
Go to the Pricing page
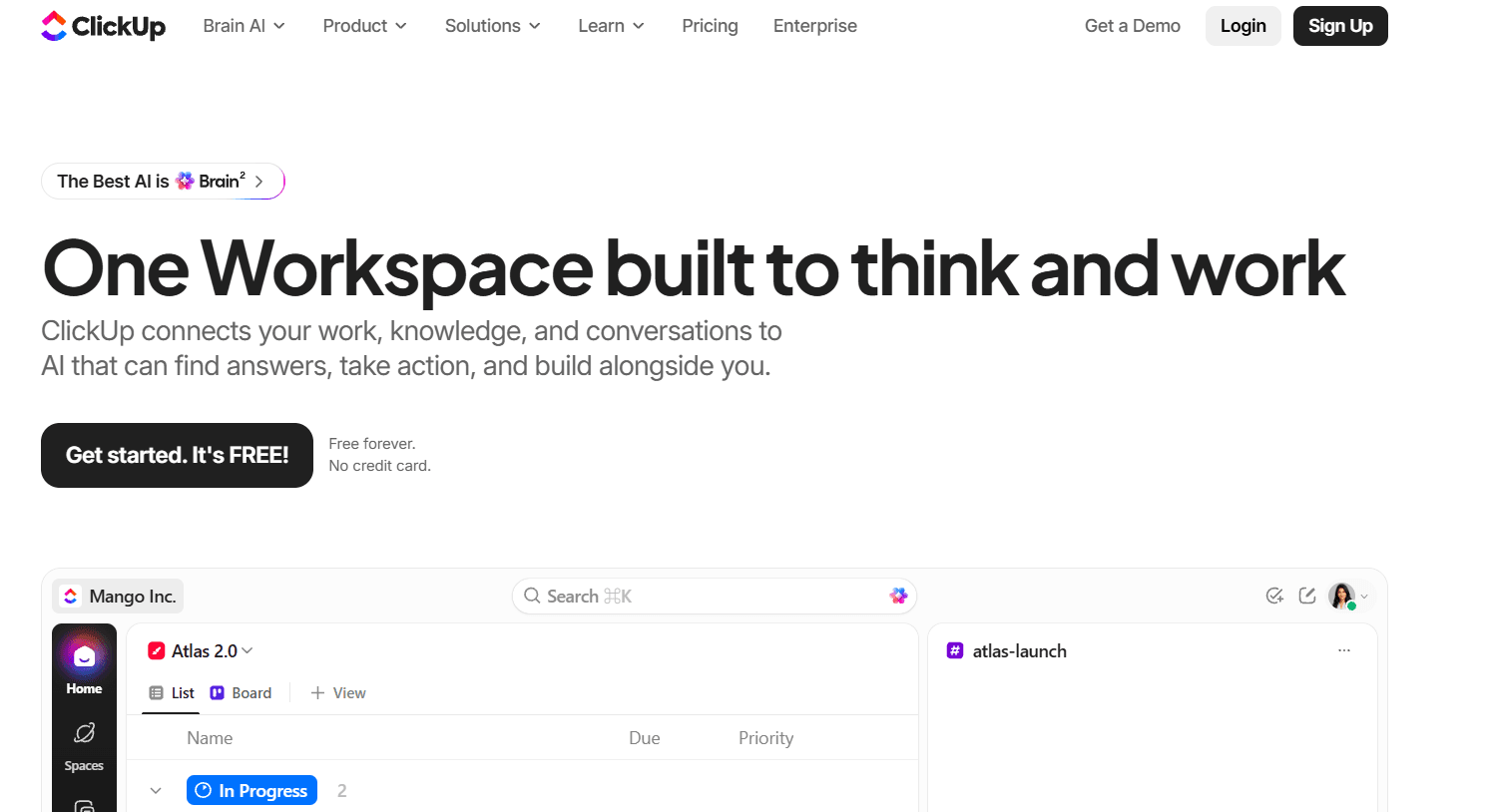coord(710,26)
